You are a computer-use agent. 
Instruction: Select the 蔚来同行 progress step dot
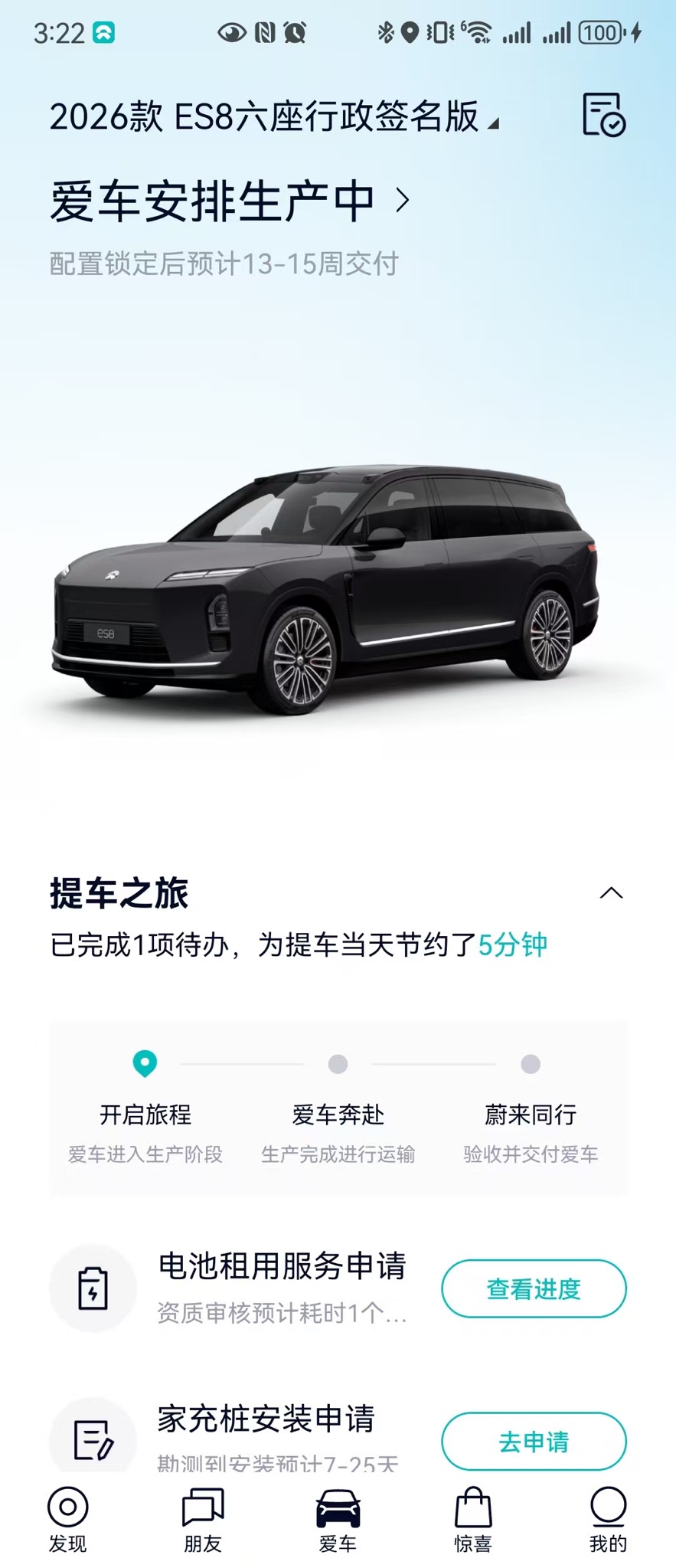coord(531,1064)
